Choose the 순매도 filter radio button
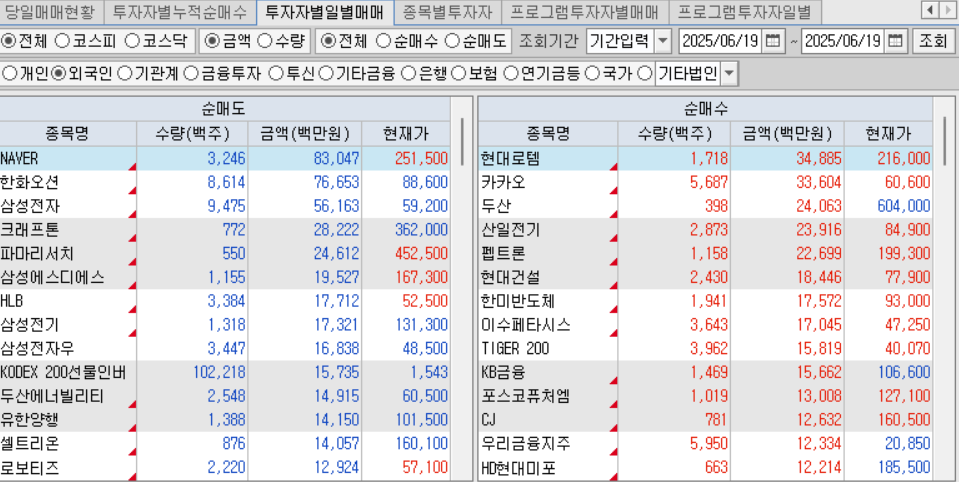 452,42
